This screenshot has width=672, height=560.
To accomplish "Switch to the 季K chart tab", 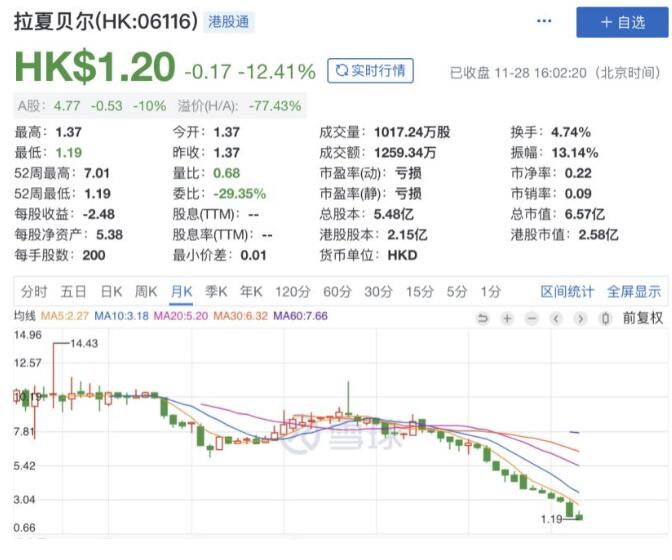I will tap(216, 292).
